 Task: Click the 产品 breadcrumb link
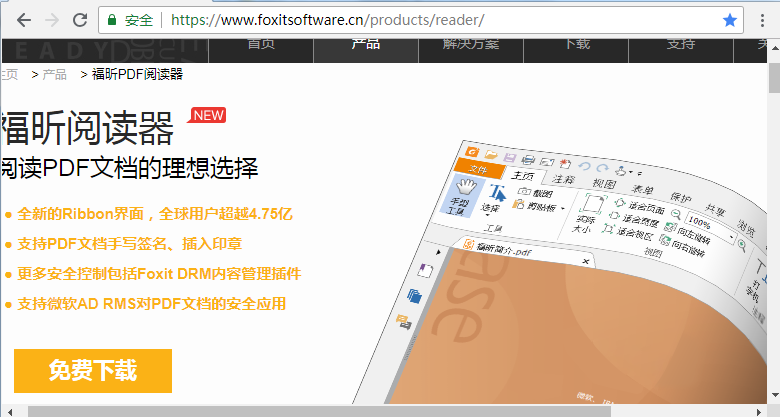(x=54, y=75)
